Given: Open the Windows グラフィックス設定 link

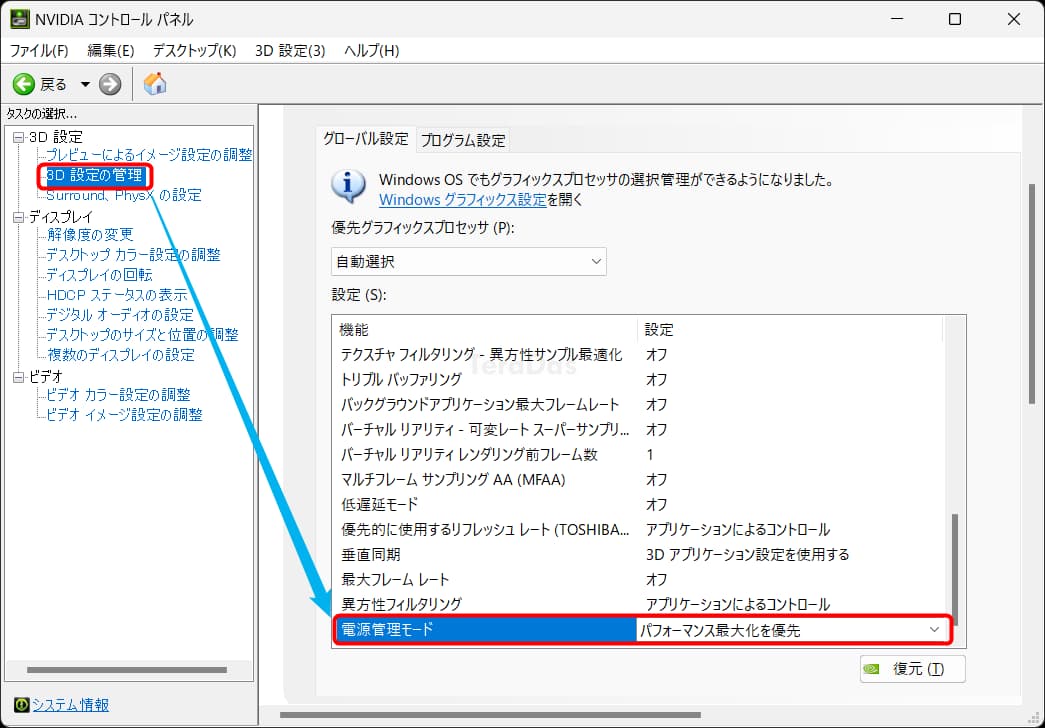Looking at the screenshot, I should (x=463, y=199).
